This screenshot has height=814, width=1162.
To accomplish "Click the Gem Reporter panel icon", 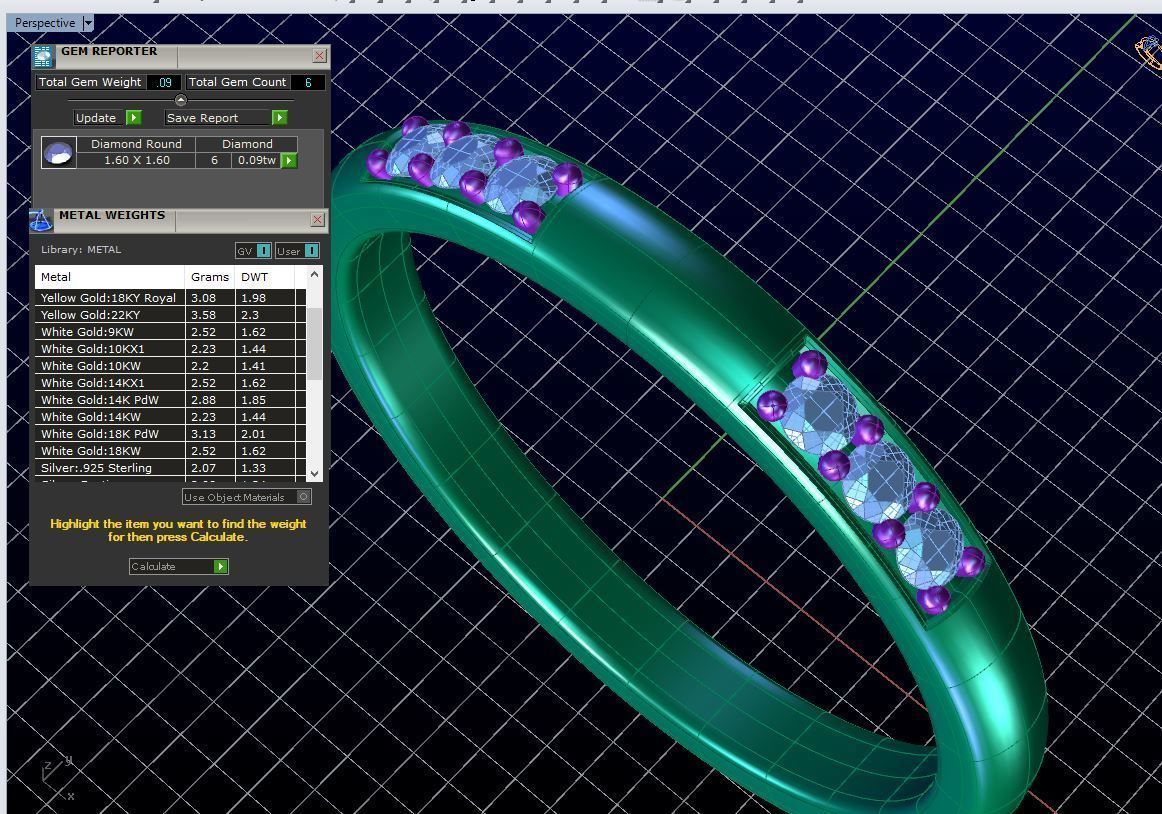I will (x=43, y=56).
